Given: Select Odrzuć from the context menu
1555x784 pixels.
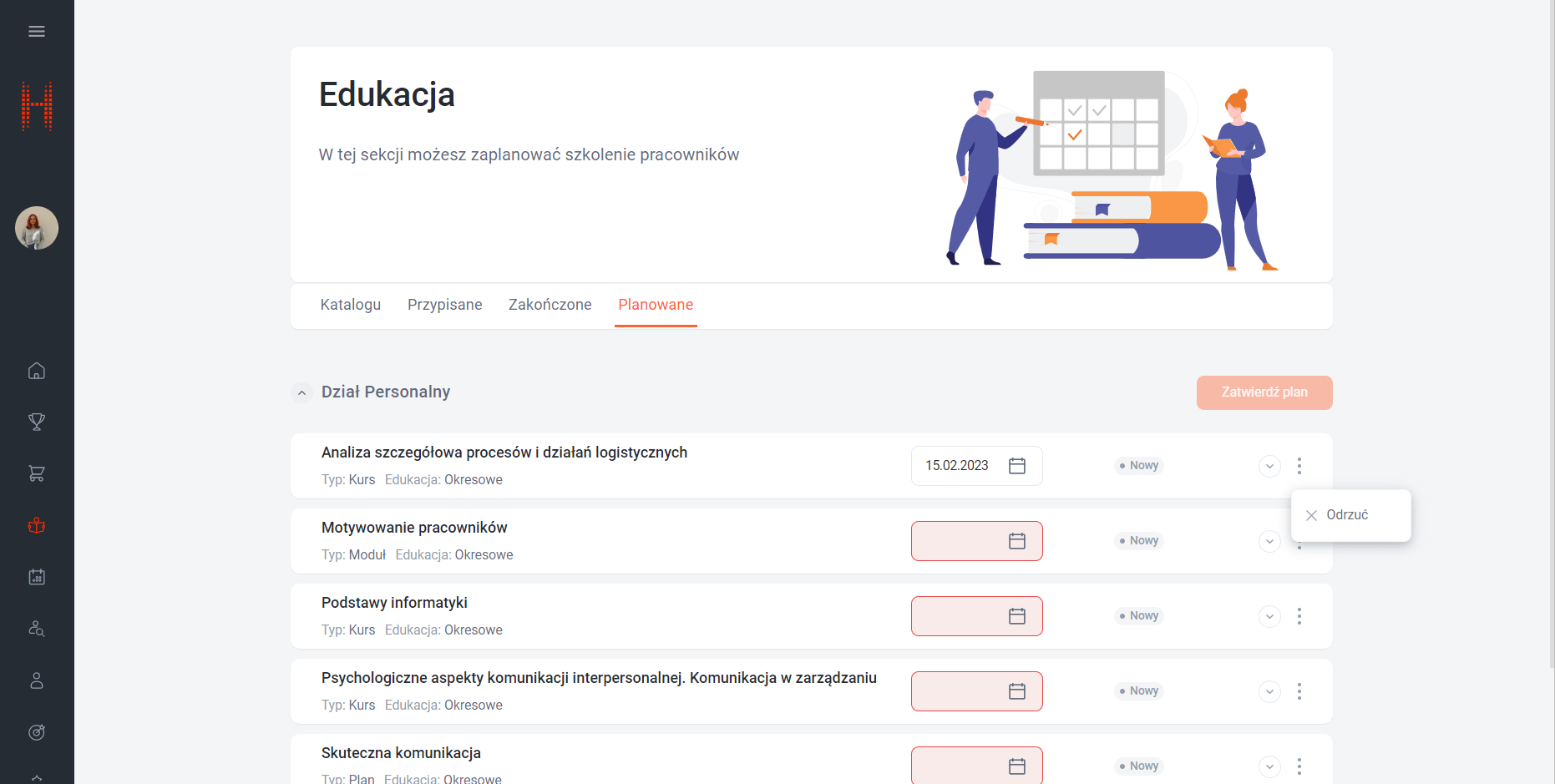Looking at the screenshot, I should tap(1346, 515).
